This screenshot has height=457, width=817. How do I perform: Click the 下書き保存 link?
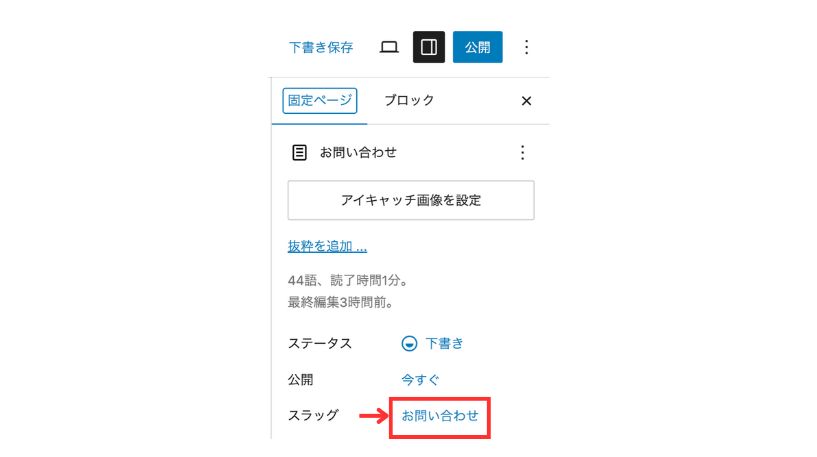pyautogui.click(x=321, y=47)
